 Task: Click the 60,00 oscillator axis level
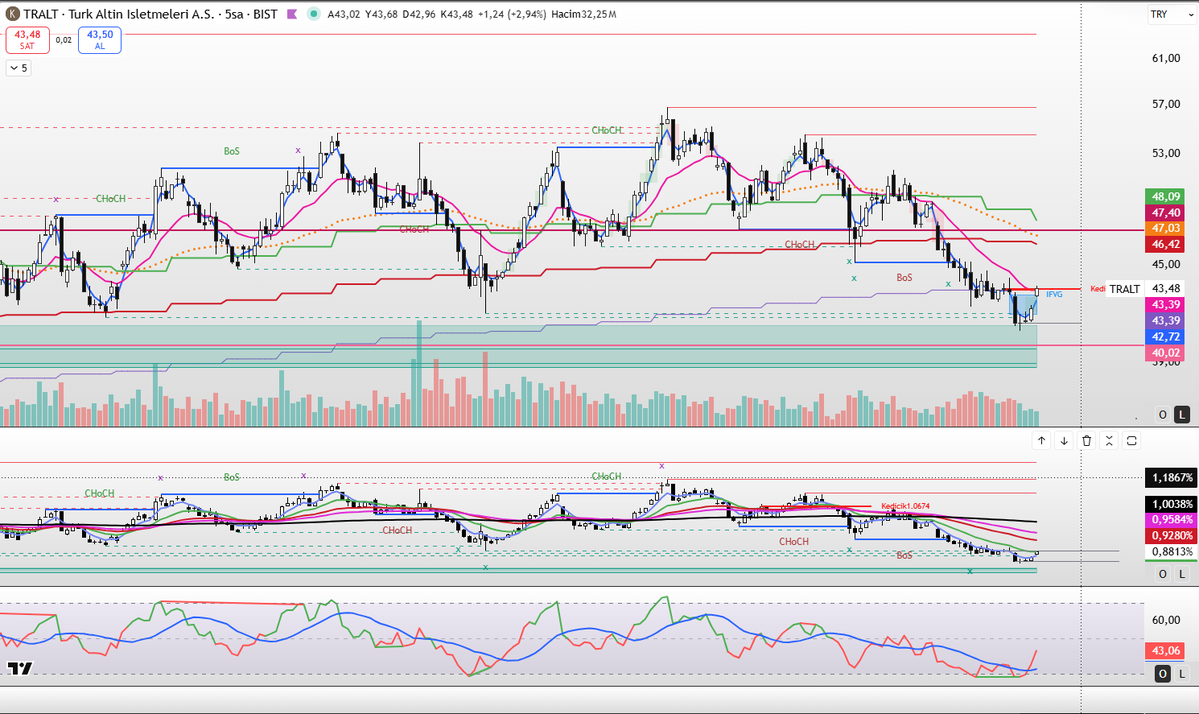(1165, 620)
